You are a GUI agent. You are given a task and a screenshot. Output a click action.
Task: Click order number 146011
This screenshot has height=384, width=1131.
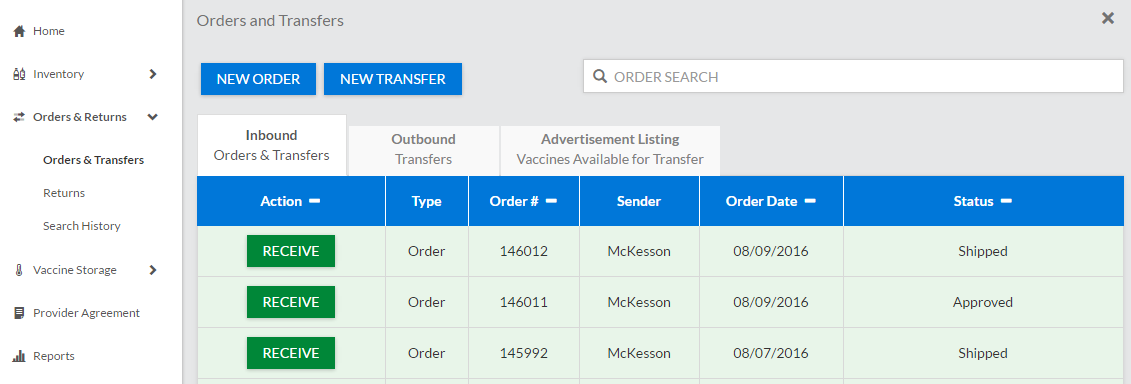(524, 302)
